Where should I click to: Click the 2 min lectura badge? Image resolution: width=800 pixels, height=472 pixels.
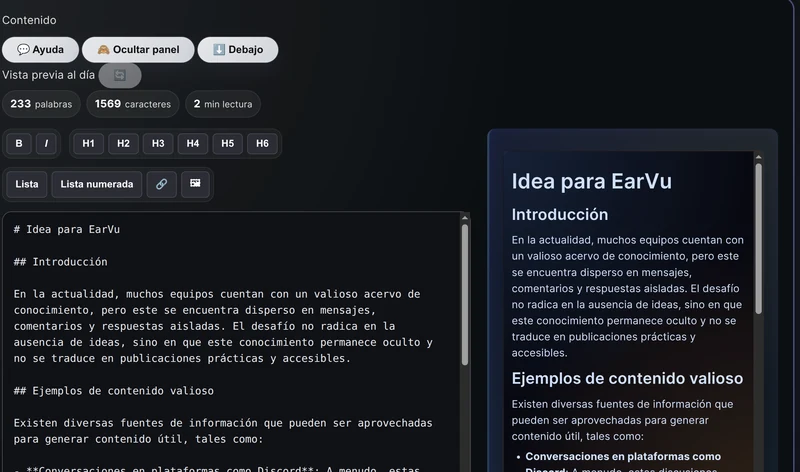point(223,104)
